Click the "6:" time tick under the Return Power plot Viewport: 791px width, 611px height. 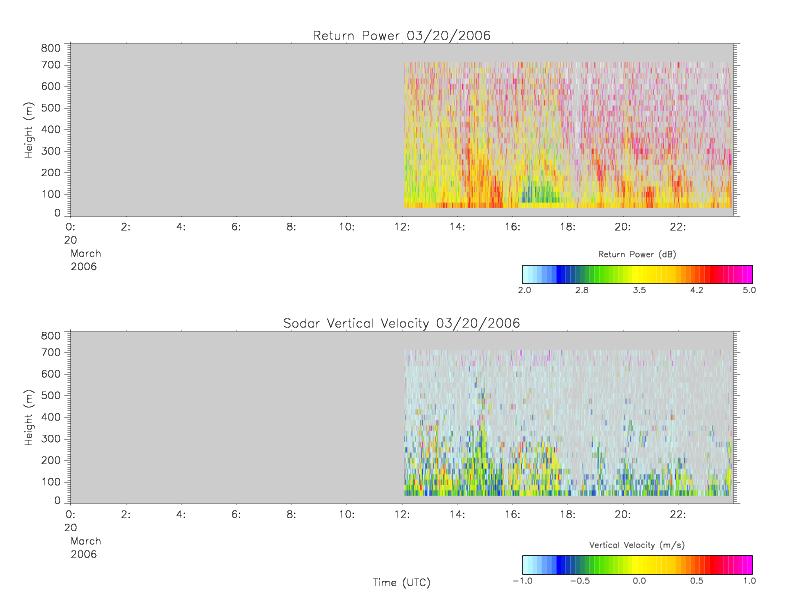point(236,227)
